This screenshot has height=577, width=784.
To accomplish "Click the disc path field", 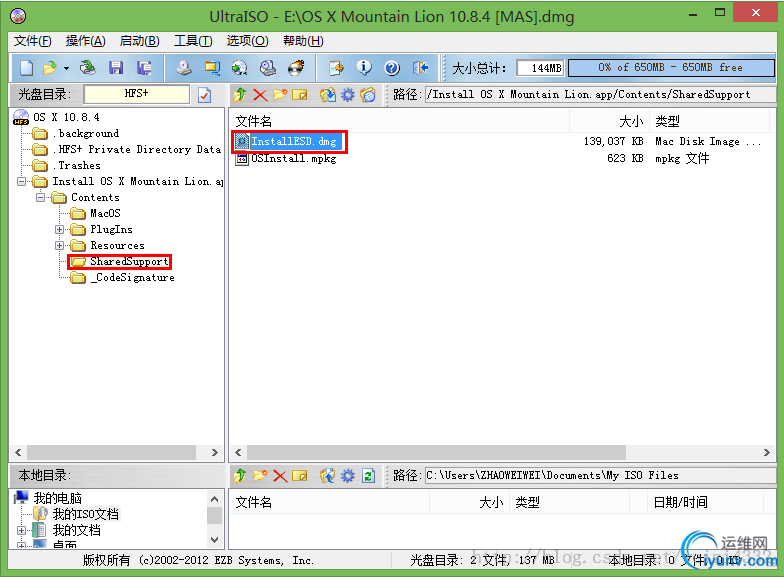I will pos(600,94).
